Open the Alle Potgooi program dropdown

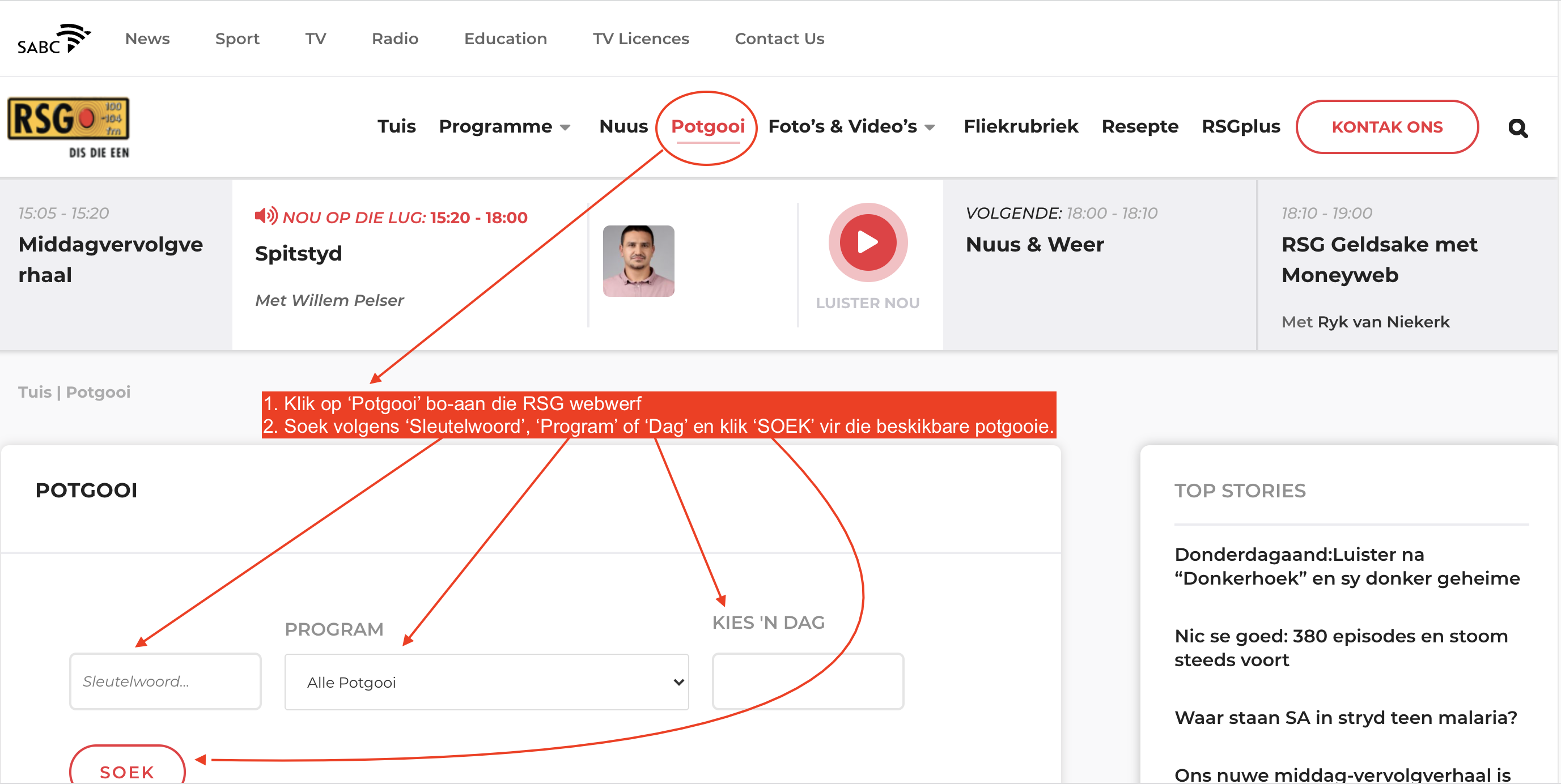(x=486, y=681)
